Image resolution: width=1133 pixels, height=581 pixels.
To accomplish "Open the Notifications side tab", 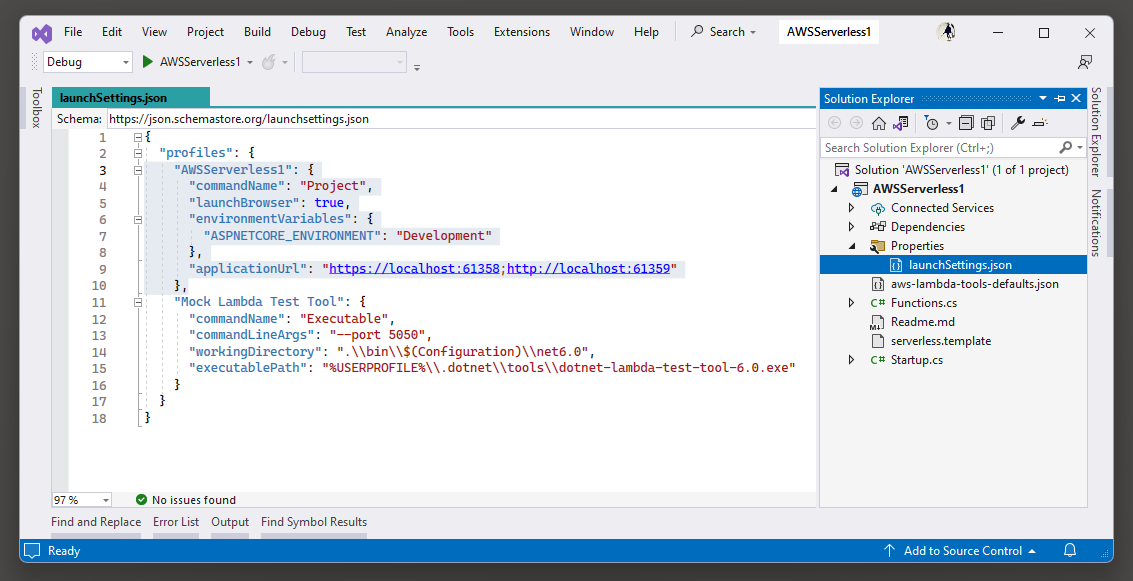I will pyautogui.click(x=1096, y=223).
